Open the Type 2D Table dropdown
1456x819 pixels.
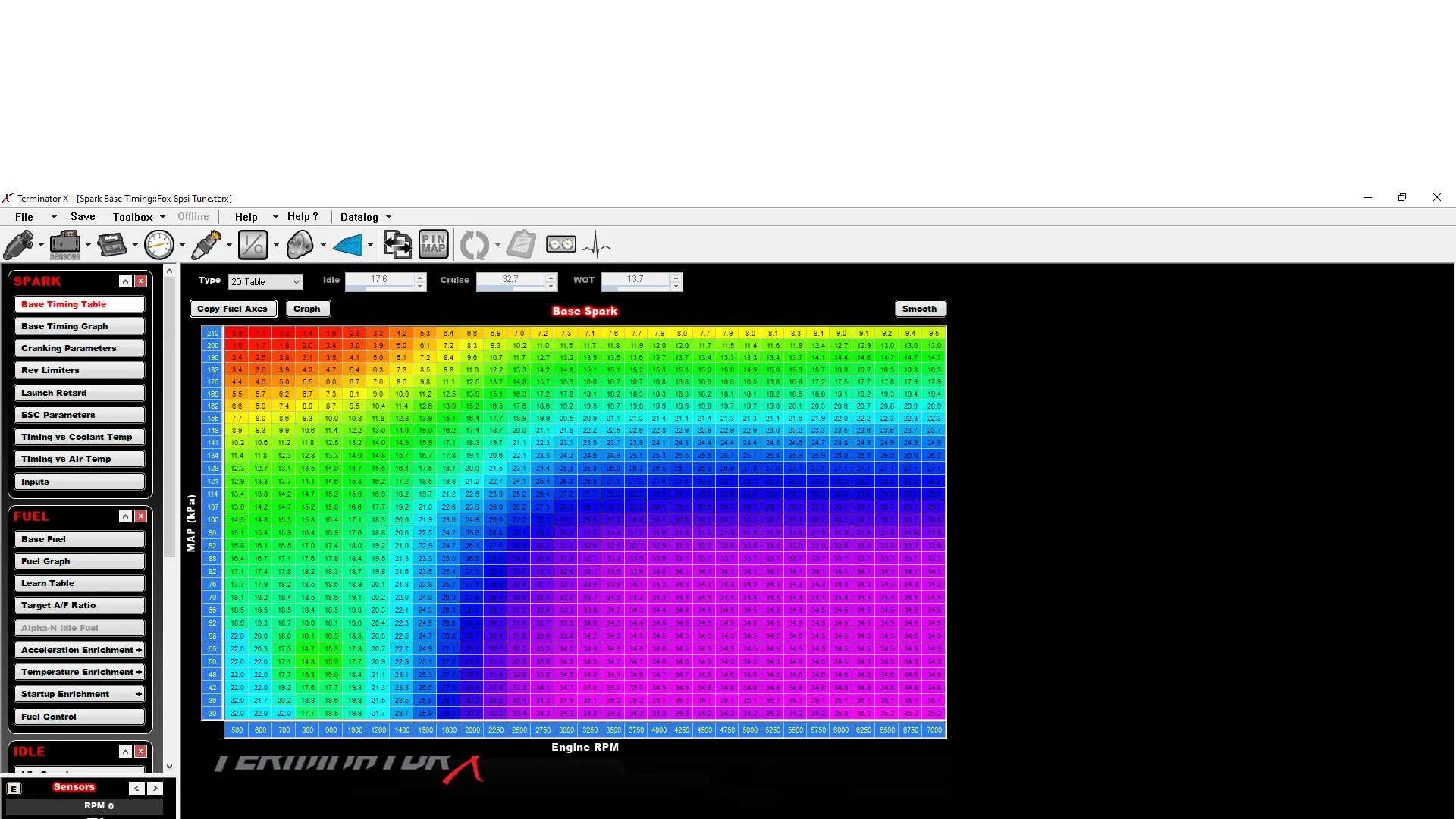tap(265, 282)
